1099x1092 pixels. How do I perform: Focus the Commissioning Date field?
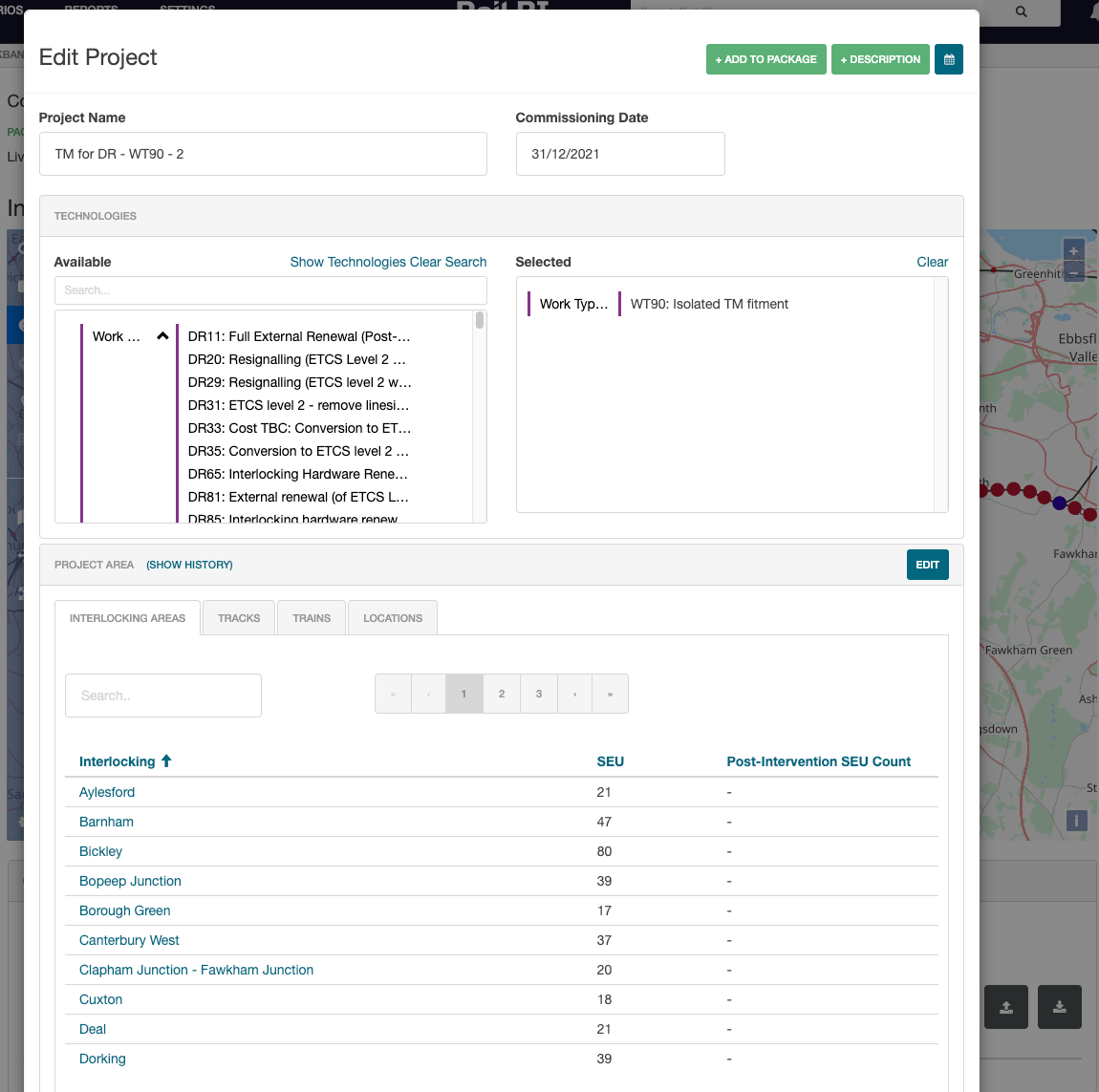click(x=619, y=154)
